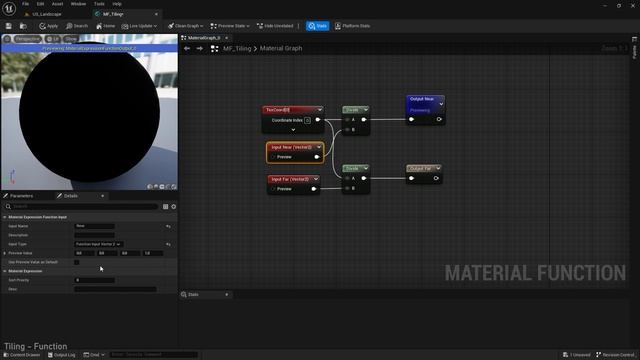
Task: Click the Input Name text field
Action: pos(95,226)
